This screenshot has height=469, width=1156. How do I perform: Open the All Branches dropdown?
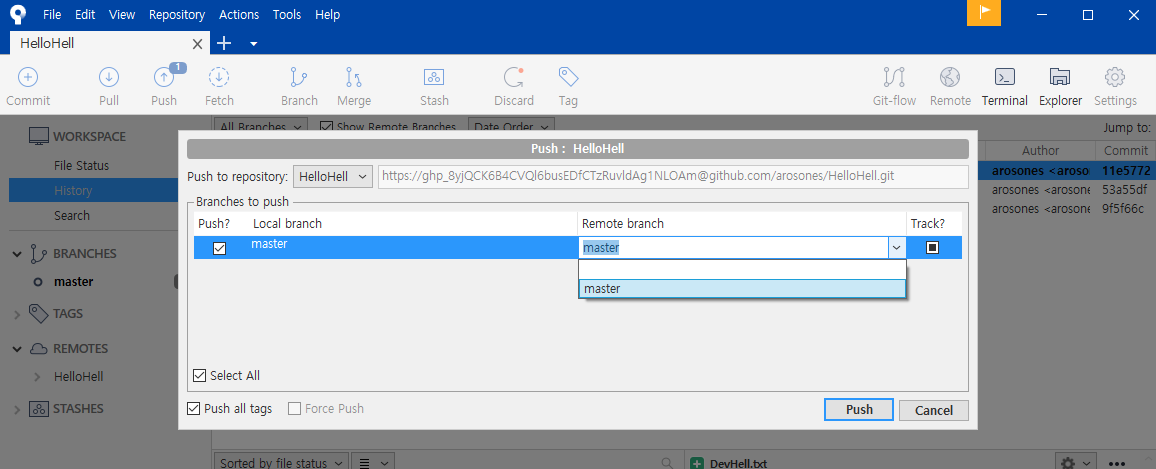(x=263, y=127)
